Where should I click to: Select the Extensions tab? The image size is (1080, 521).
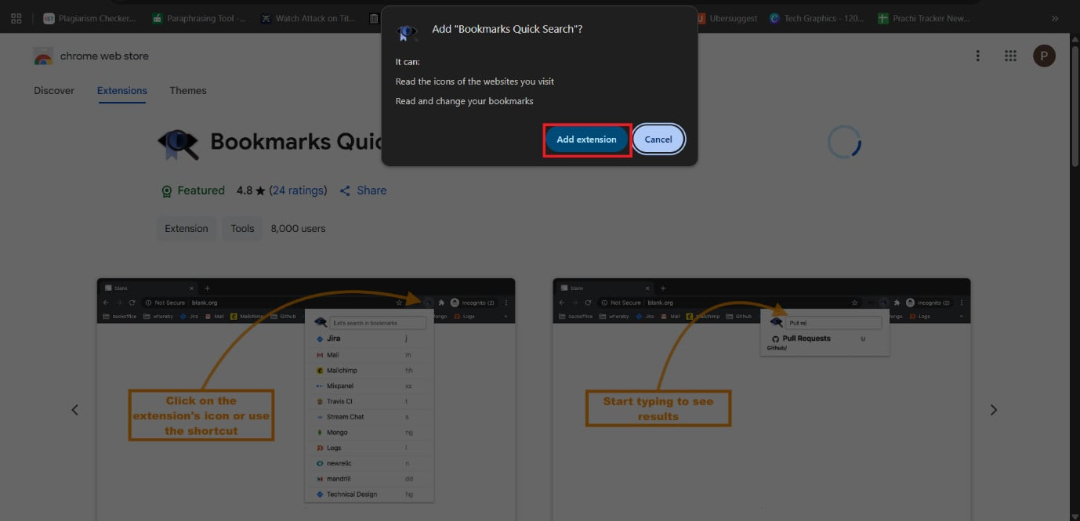coord(122,90)
